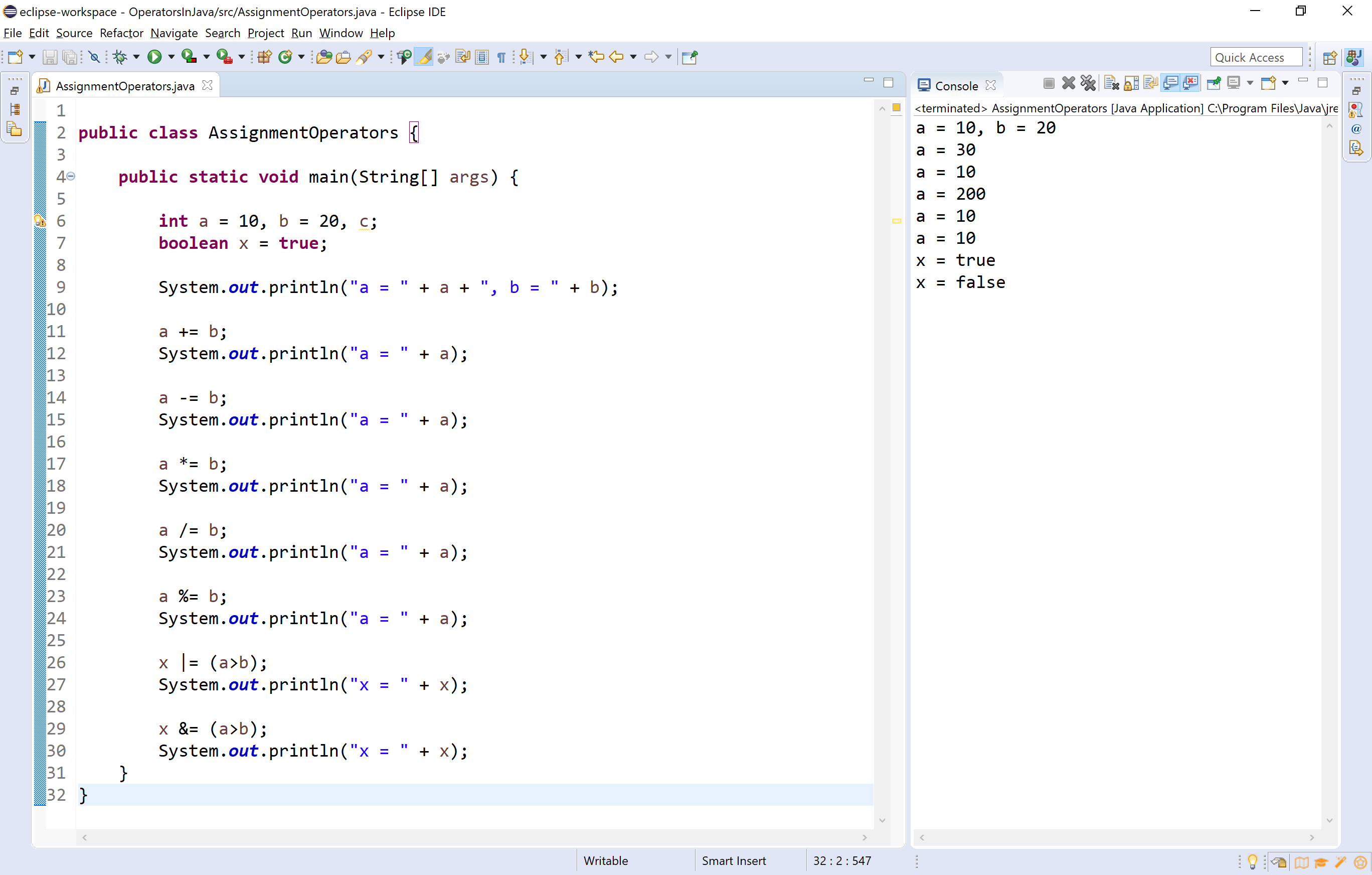Run the AssignmentOperators program with green Run icon
Image resolution: width=1372 pixels, height=875 pixels.
point(155,56)
